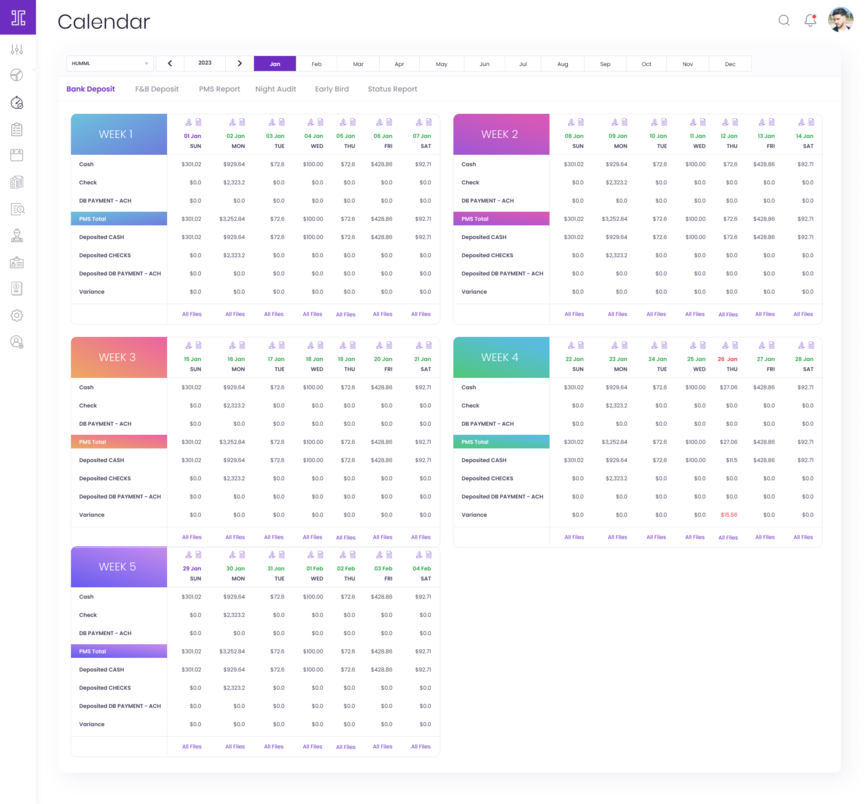Click All Files link under Week 4 Saturday

[x=803, y=537]
